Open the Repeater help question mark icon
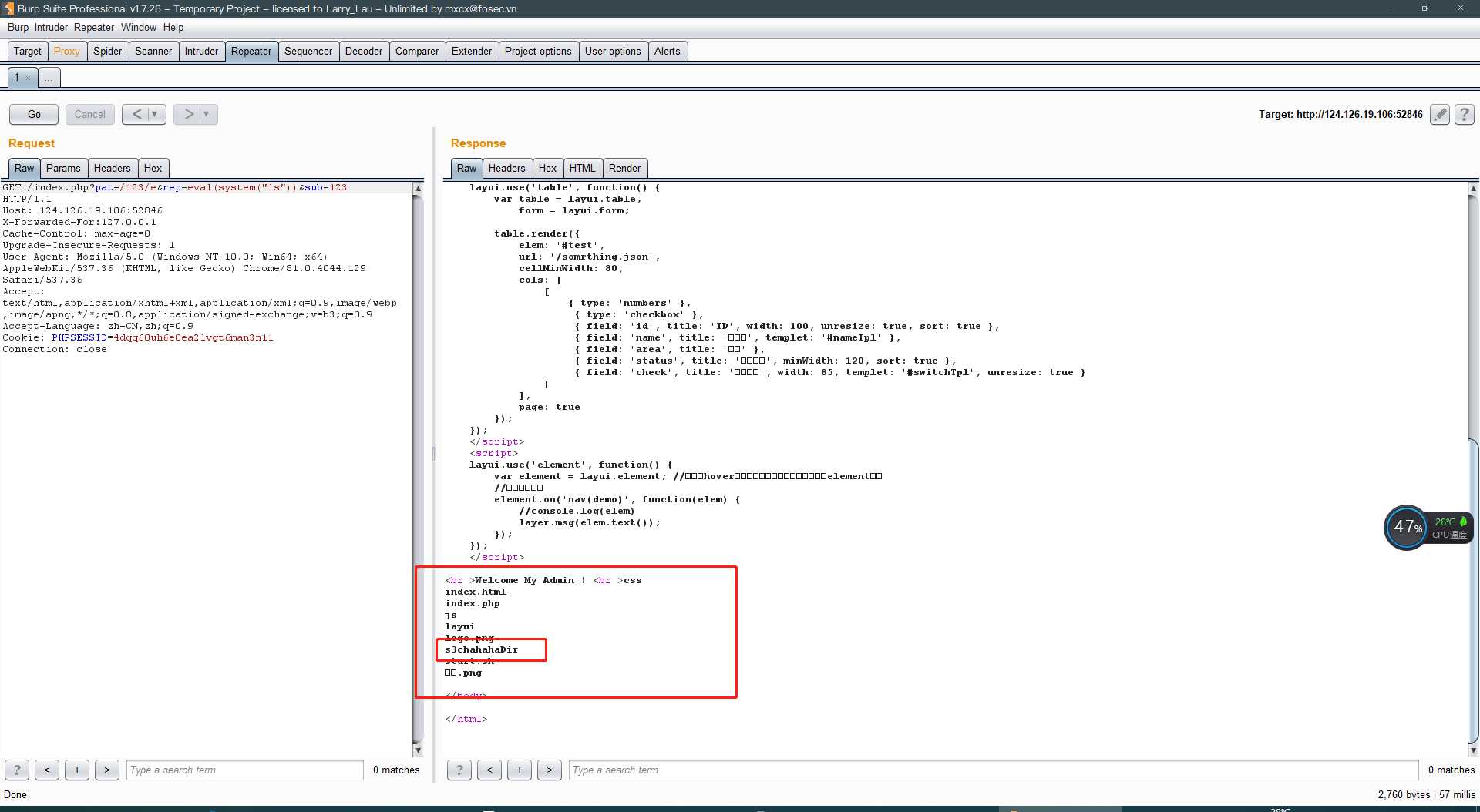 (1465, 114)
